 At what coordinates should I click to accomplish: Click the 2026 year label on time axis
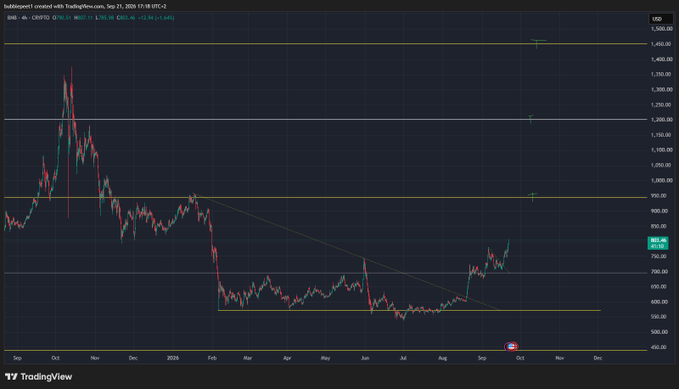(x=173, y=358)
